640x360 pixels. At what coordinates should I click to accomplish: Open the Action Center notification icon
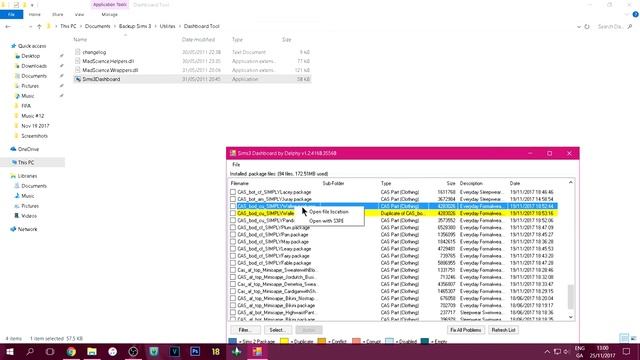point(626,351)
